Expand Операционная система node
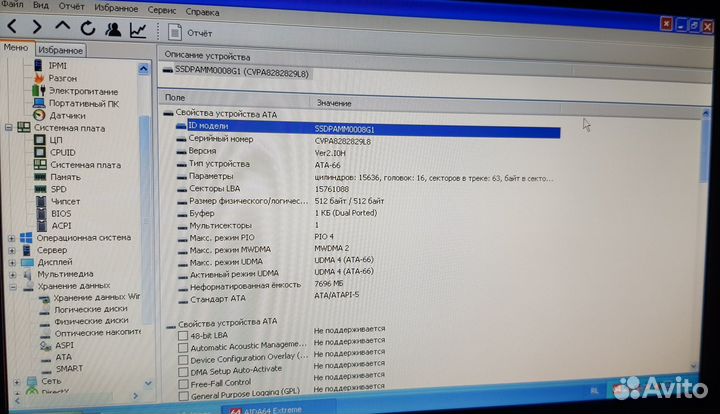 pos(12,238)
